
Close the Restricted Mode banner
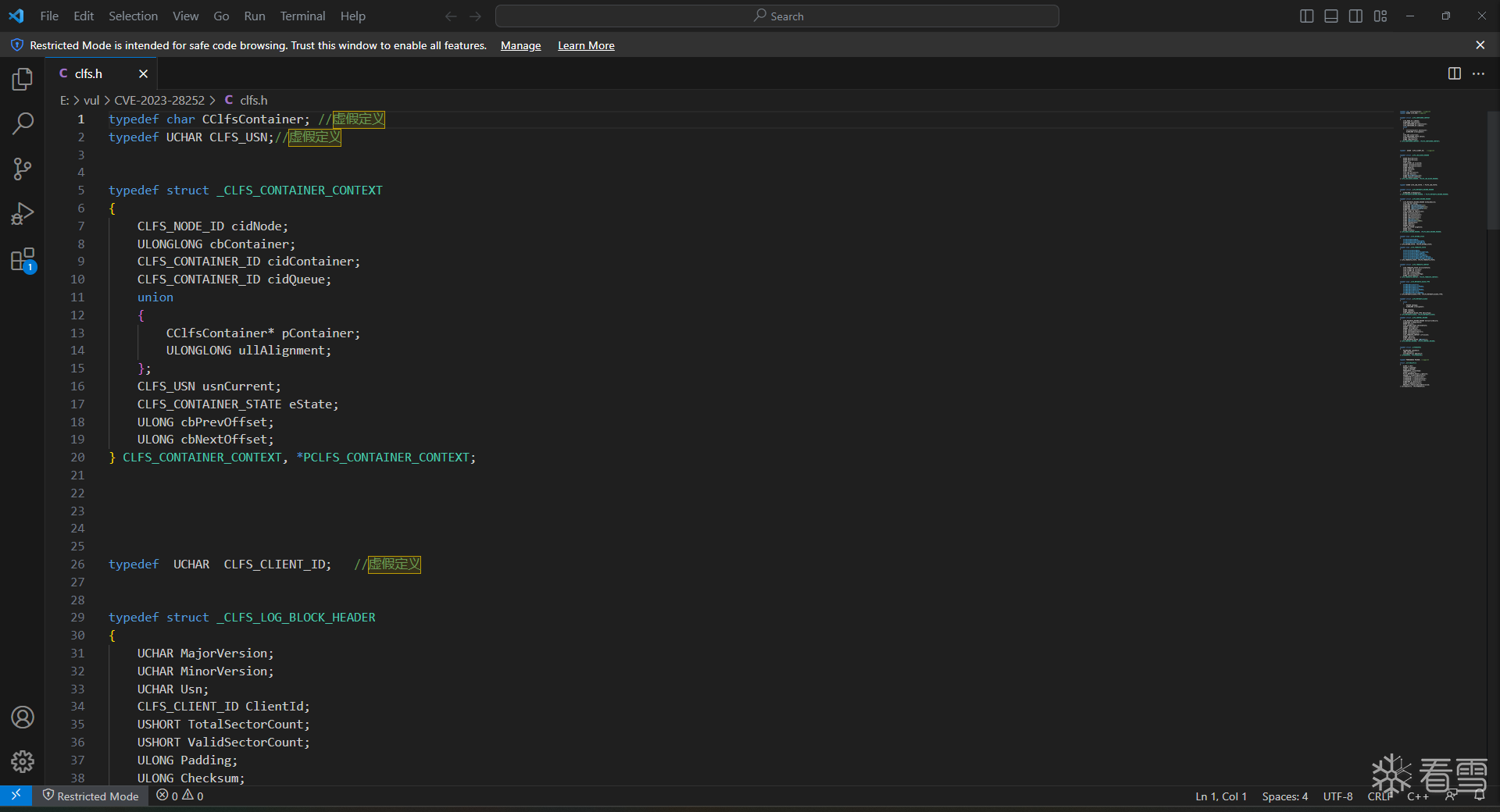(x=1480, y=45)
